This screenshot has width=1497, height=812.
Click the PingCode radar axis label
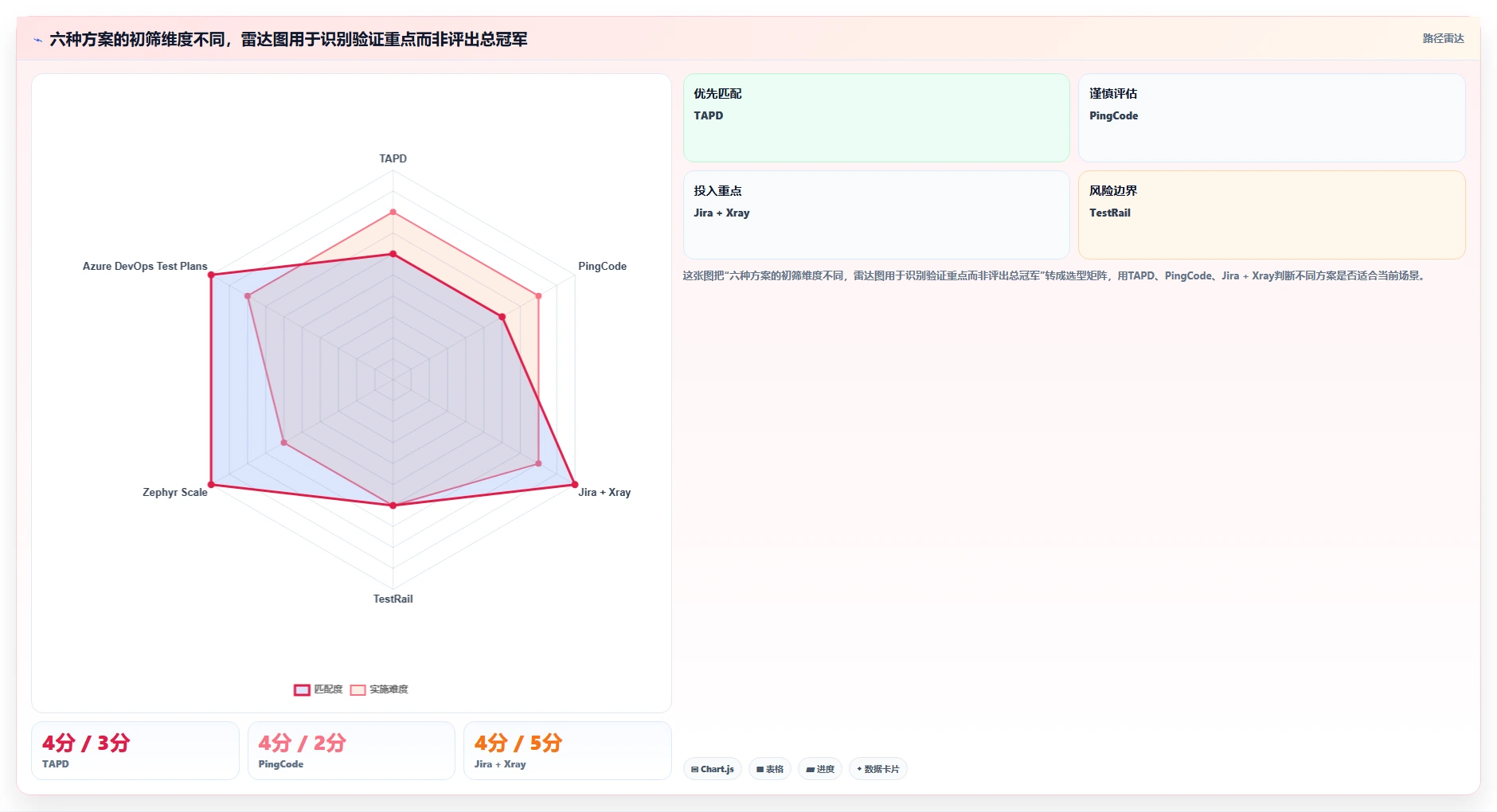602,266
